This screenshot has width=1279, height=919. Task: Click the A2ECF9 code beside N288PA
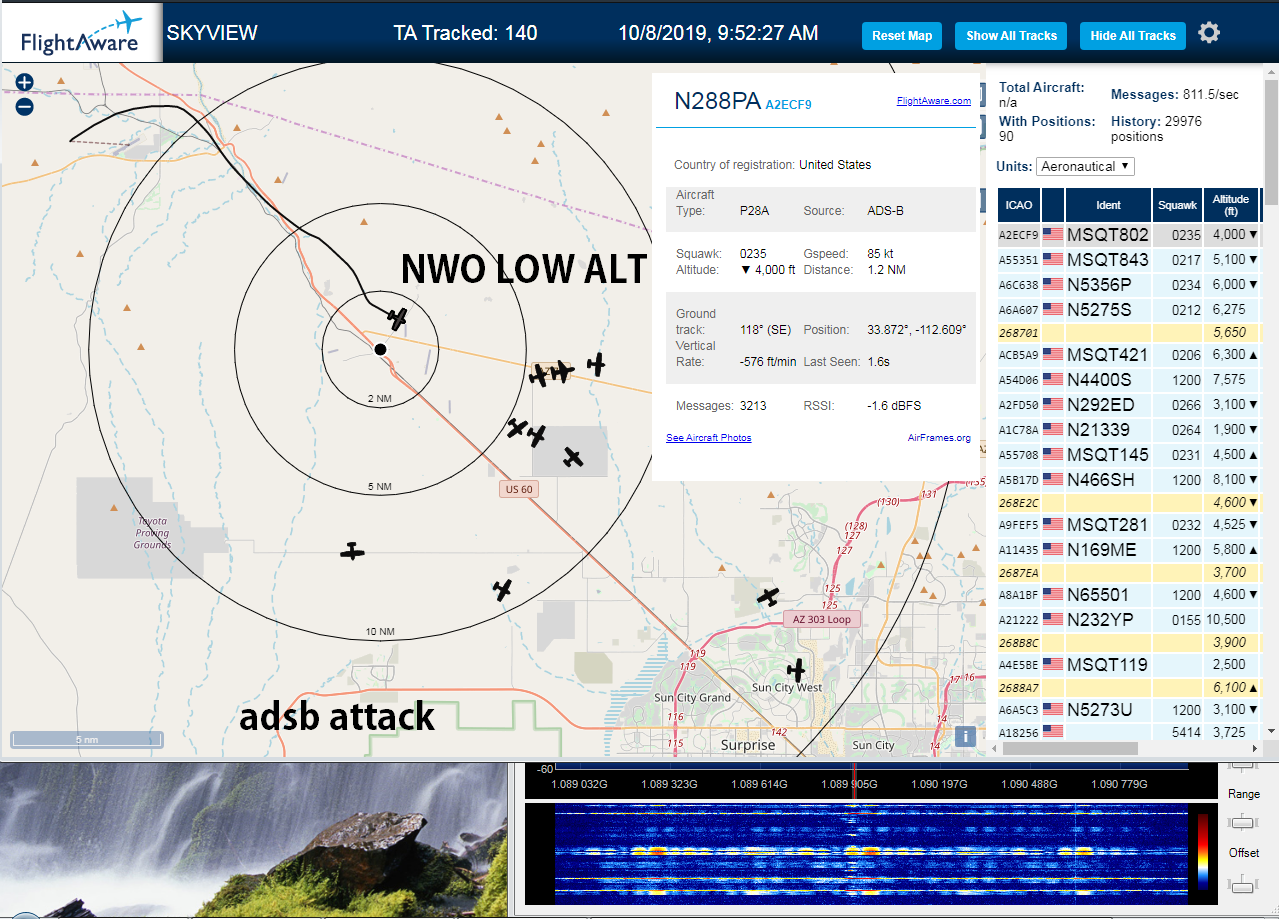(788, 104)
